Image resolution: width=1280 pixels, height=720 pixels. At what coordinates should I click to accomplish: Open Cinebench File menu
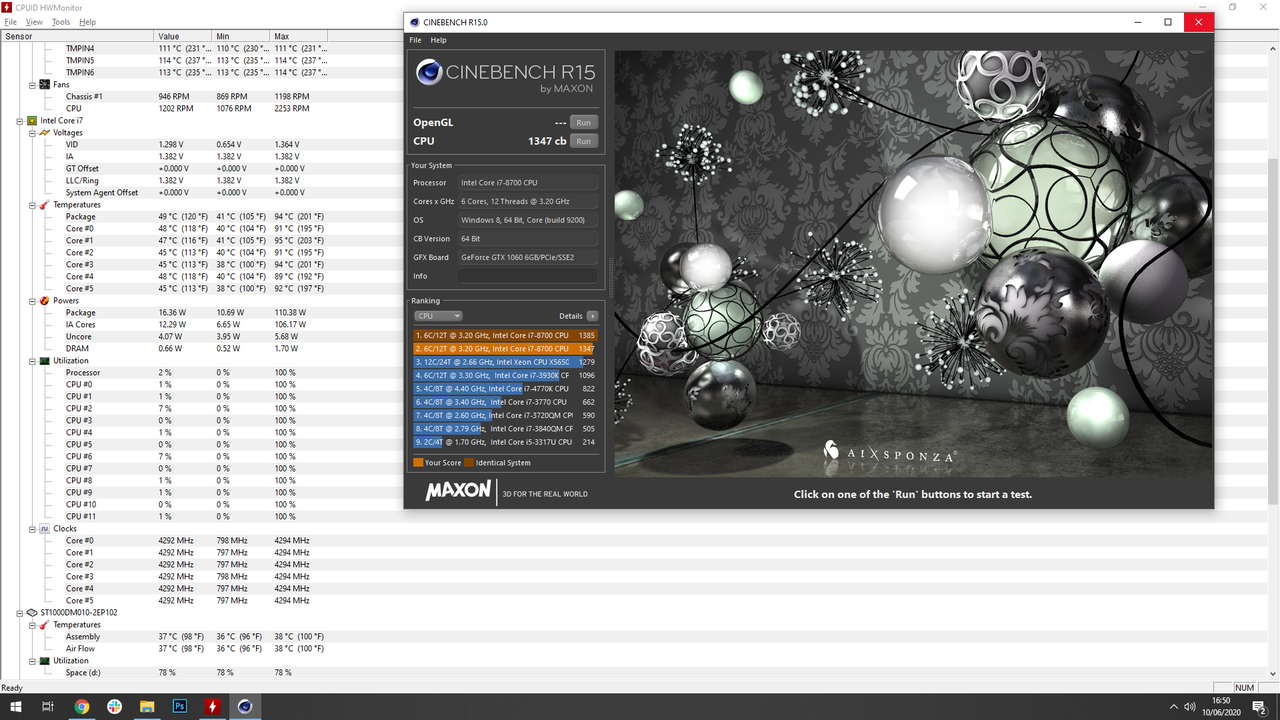click(x=415, y=40)
